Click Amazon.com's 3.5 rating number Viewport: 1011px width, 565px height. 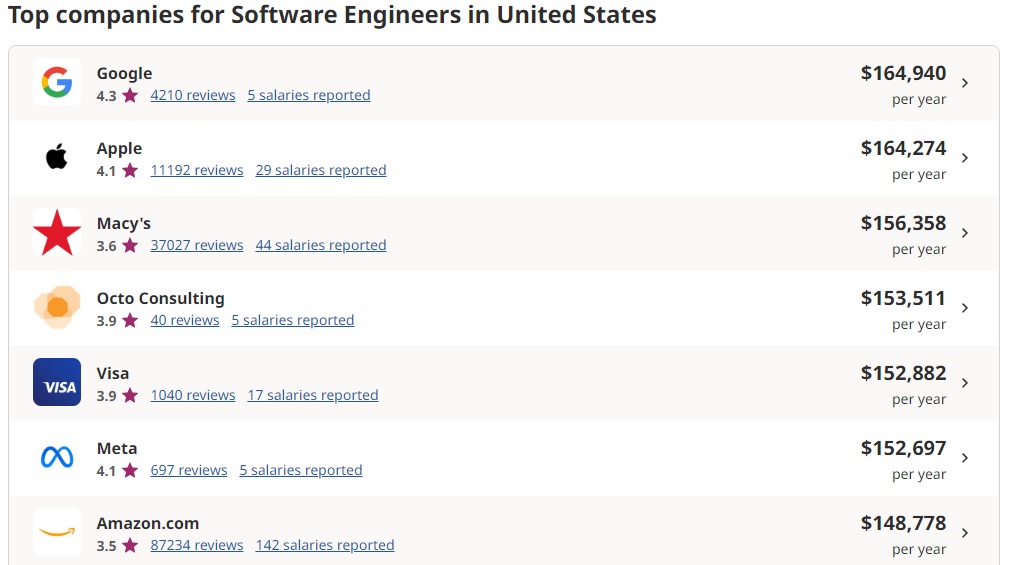(x=106, y=546)
